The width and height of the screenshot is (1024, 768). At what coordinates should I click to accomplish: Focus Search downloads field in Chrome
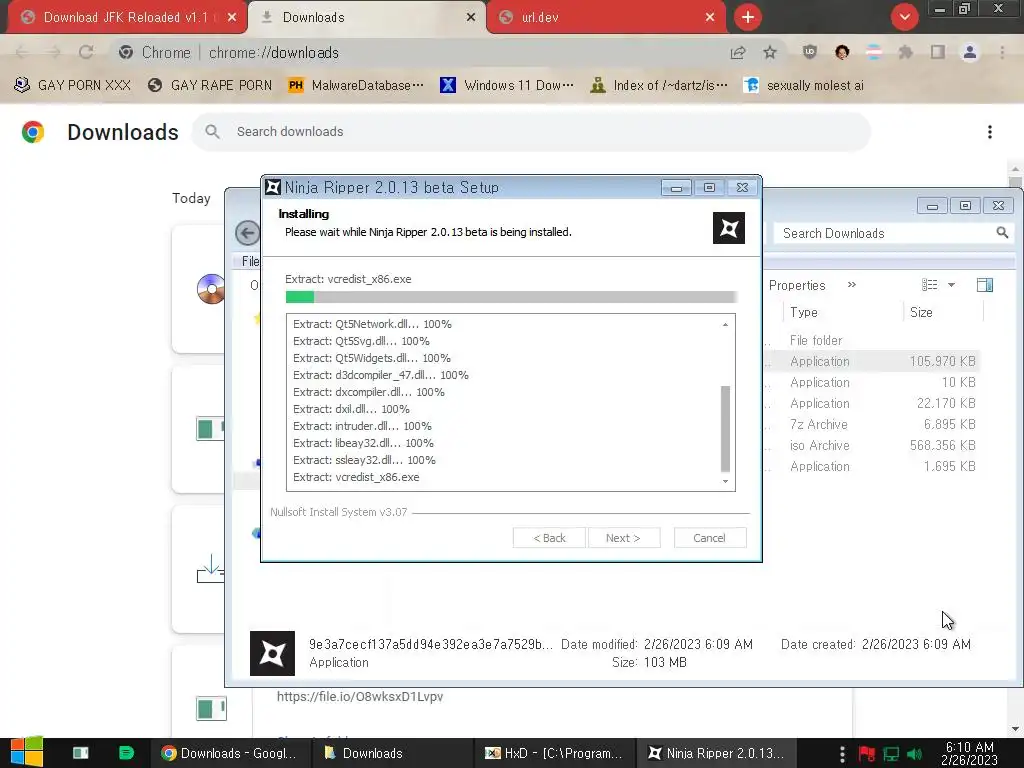530,131
